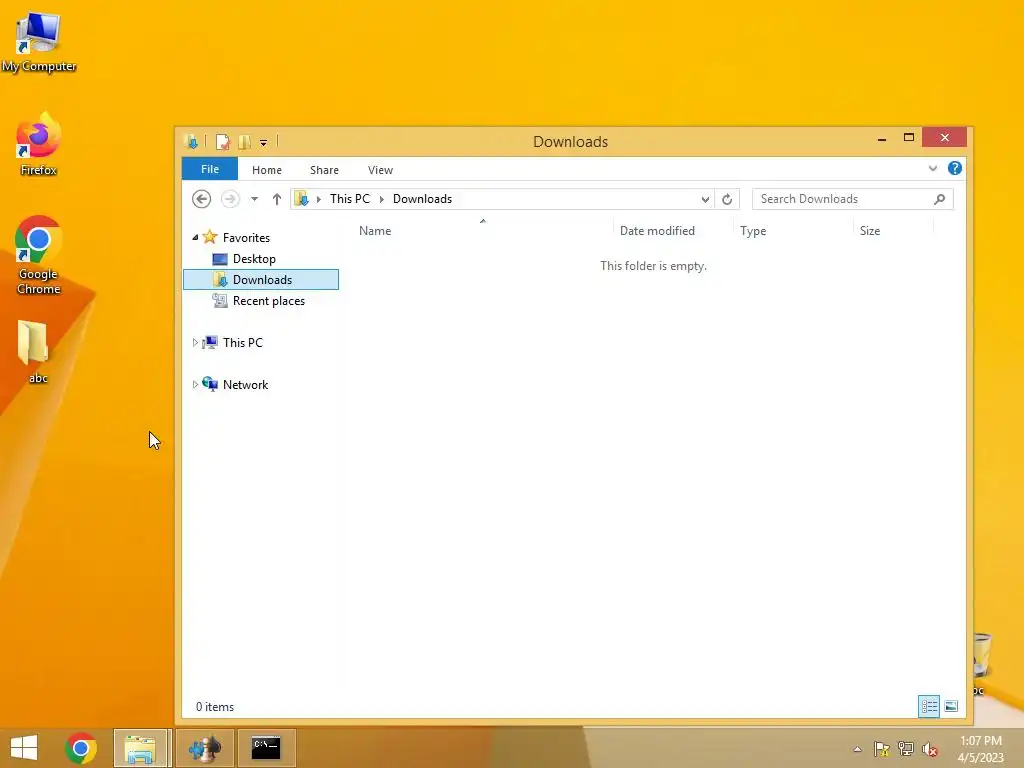Click the folder icon in address bar
Screen dimensions: 1024x768
coord(301,199)
